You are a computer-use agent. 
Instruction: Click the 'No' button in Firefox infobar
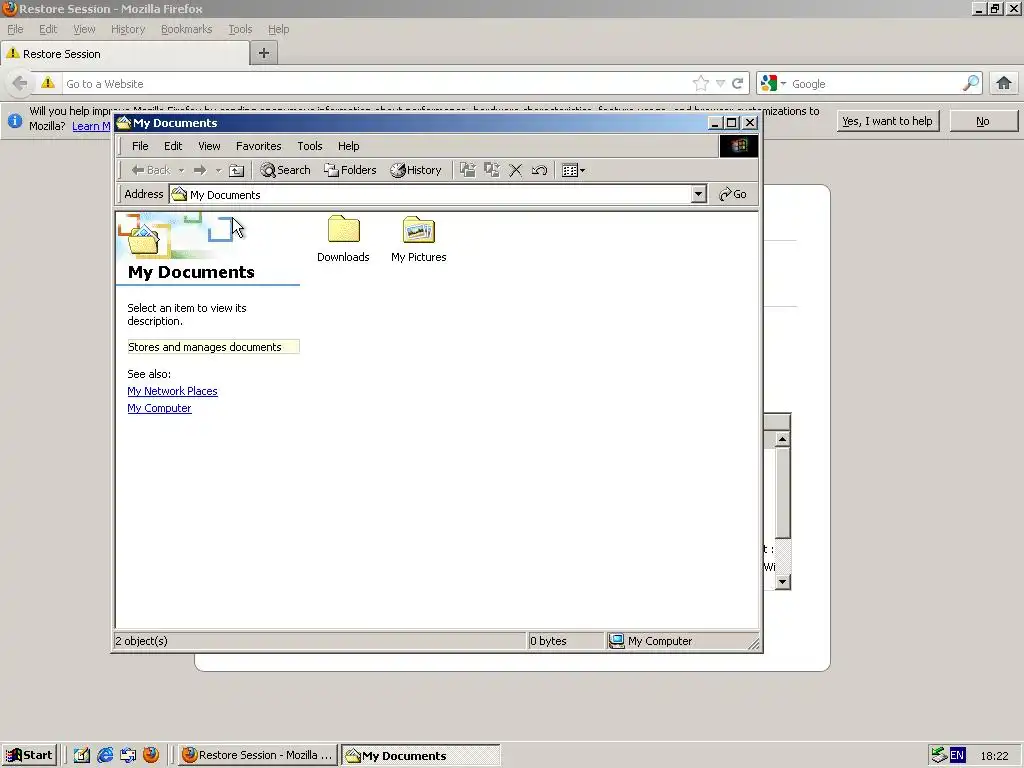[x=983, y=121]
